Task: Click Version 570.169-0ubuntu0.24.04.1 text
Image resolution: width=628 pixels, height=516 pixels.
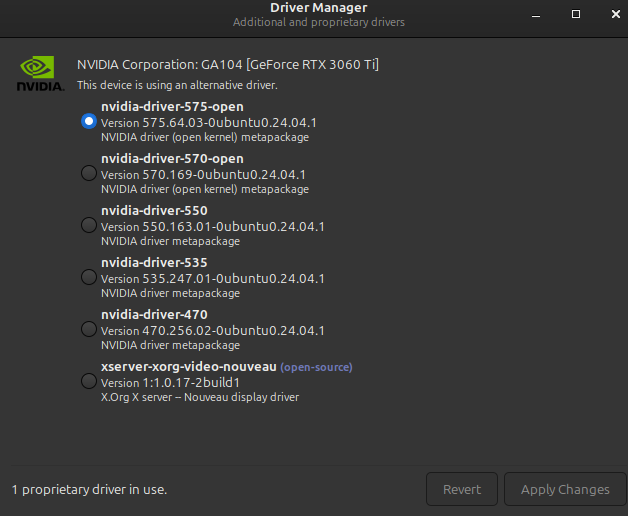Action: click(203, 175)
